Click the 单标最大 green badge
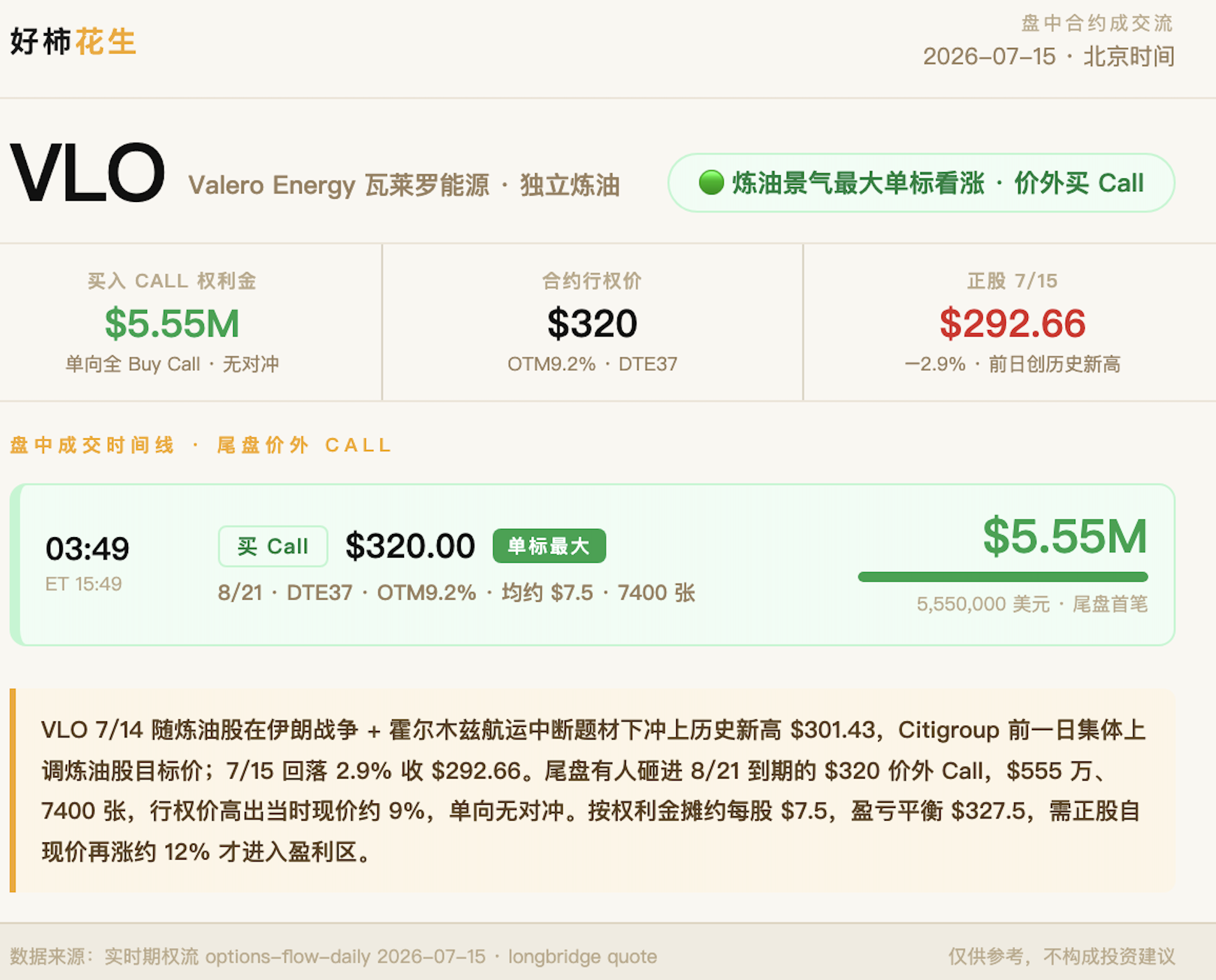Image resolution: width=1216 pixels, height=980 pixels. 549,546
